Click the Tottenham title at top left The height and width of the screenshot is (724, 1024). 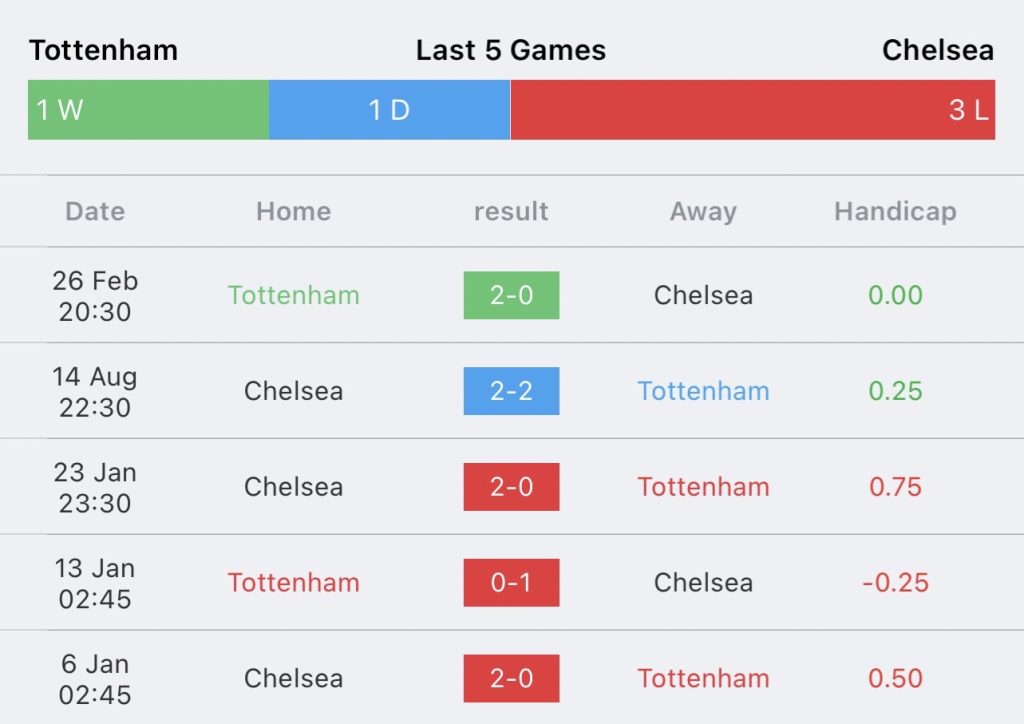pos(103,50)
